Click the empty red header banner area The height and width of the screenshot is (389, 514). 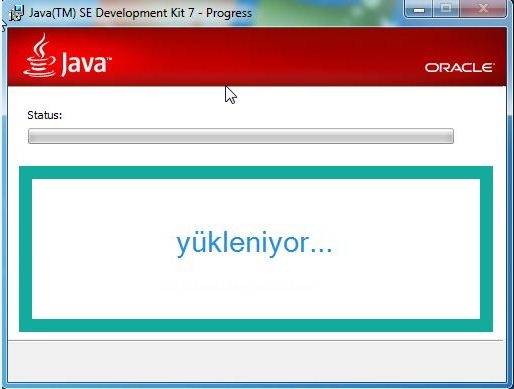pos(267,57)
